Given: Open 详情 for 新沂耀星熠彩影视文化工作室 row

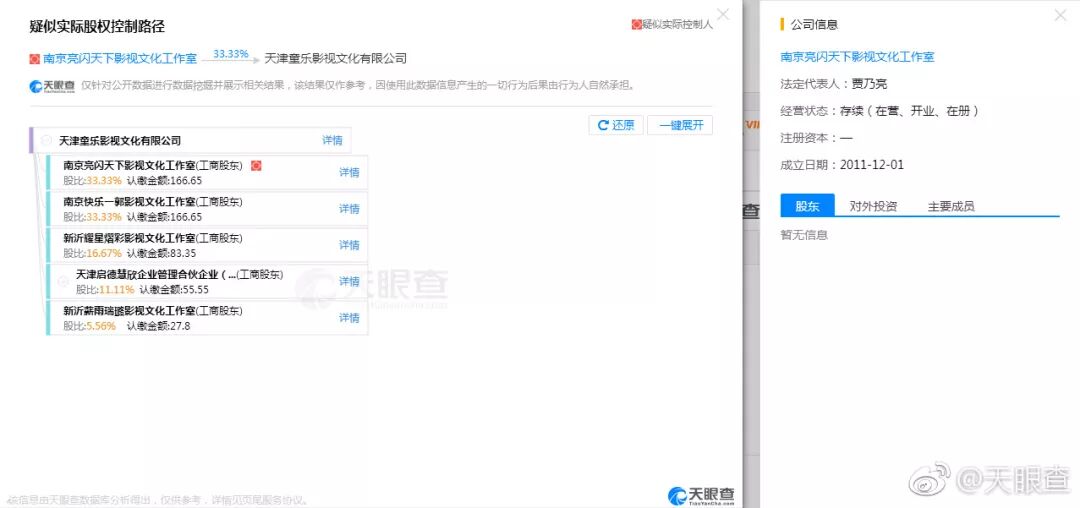Looking at the screenshot, I should click(x=349, y=245).
